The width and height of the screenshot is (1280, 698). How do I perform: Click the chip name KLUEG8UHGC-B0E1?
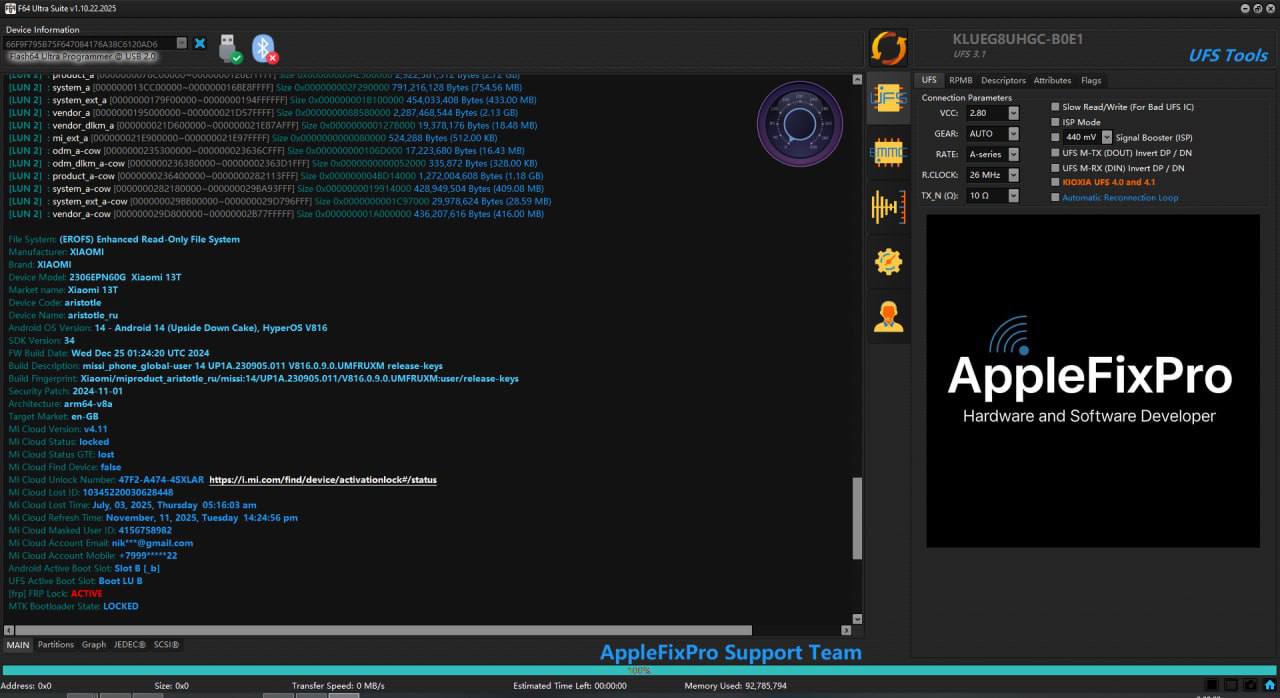(1017, 40)
